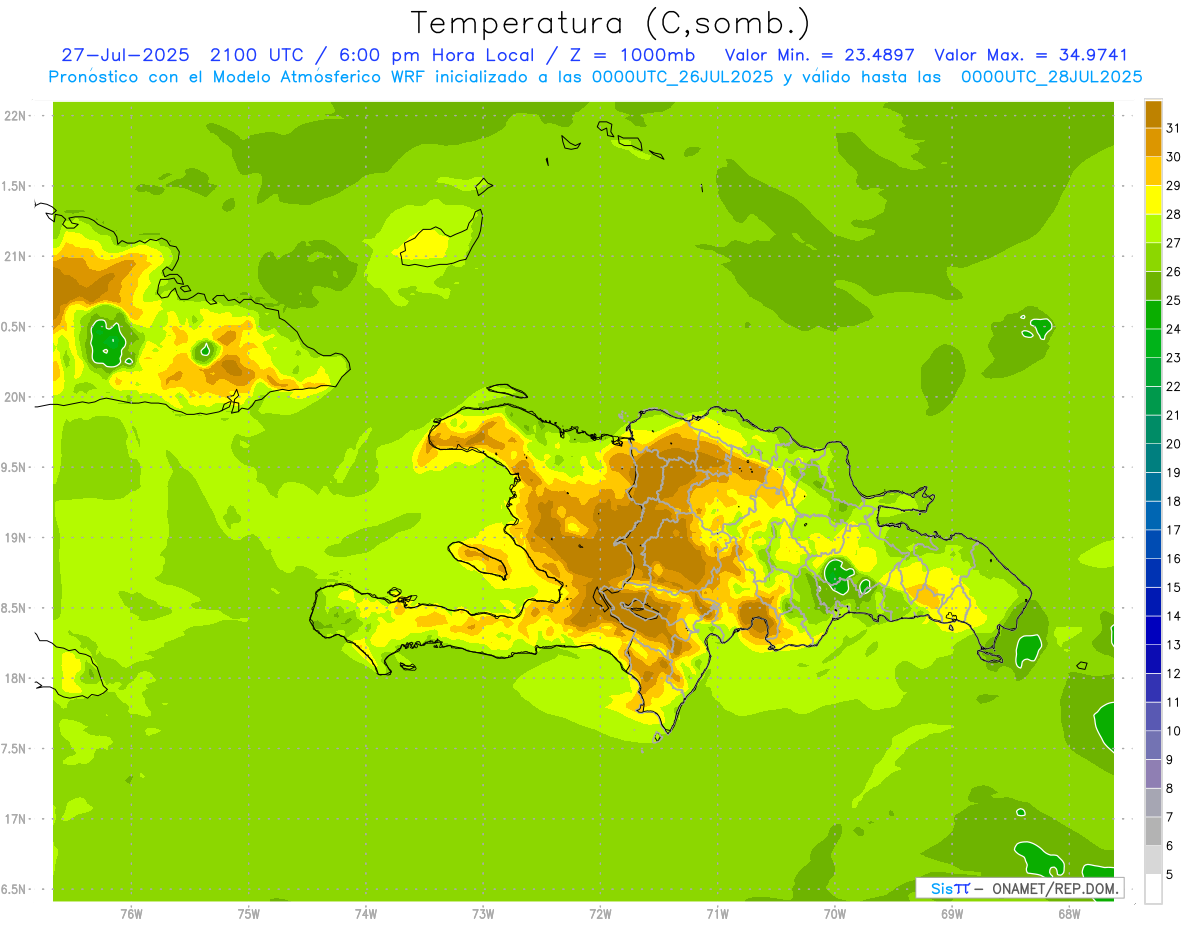Image resolution: width=1200 pixels, height=927 pixels.
Task: Click the gray legend swatch between 6 and 7
Action: (1153, 831)
